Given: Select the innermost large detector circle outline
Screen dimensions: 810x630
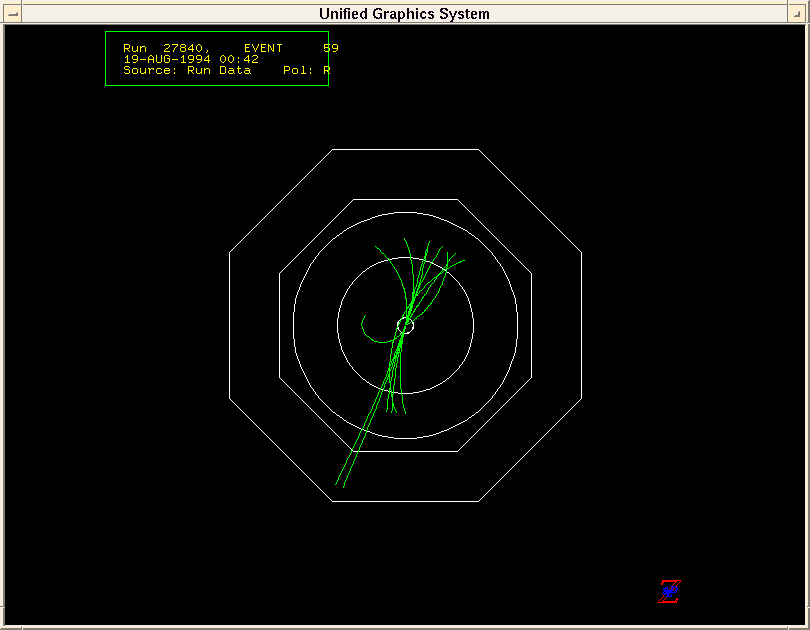Looking at the screenshot, I should (340, 325).
